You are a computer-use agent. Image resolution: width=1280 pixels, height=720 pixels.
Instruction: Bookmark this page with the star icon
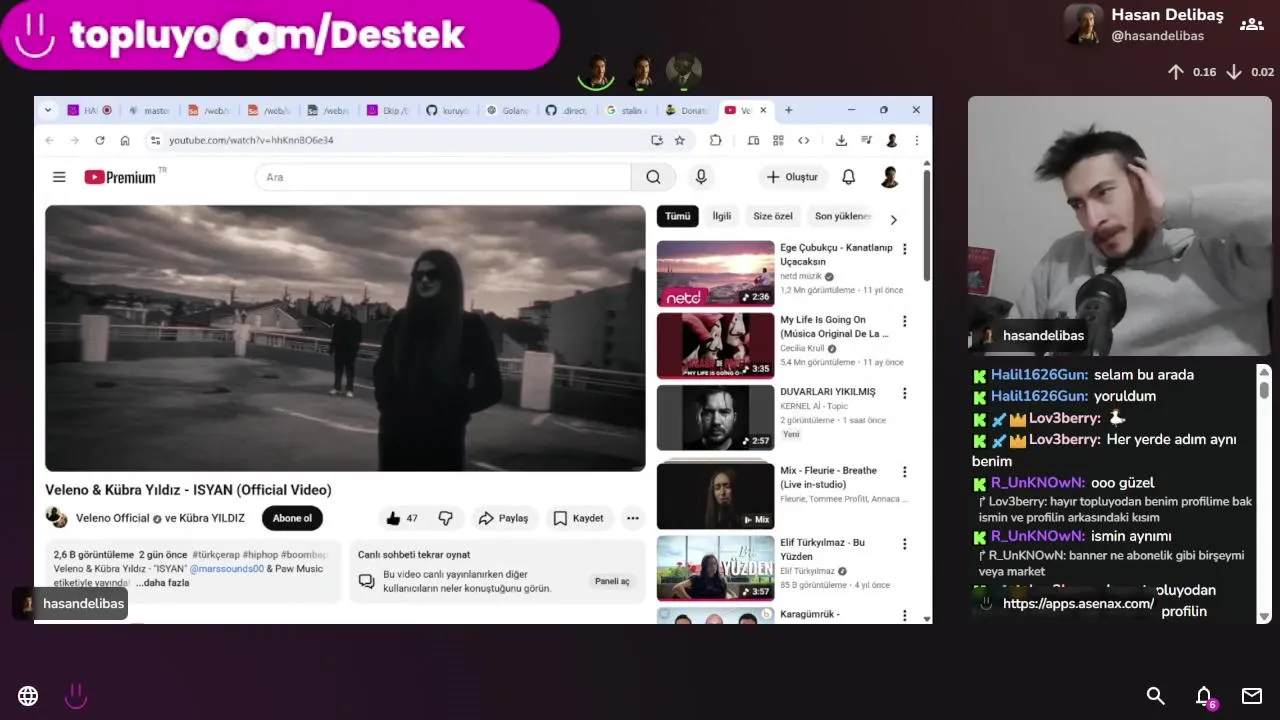coord(680,140)
